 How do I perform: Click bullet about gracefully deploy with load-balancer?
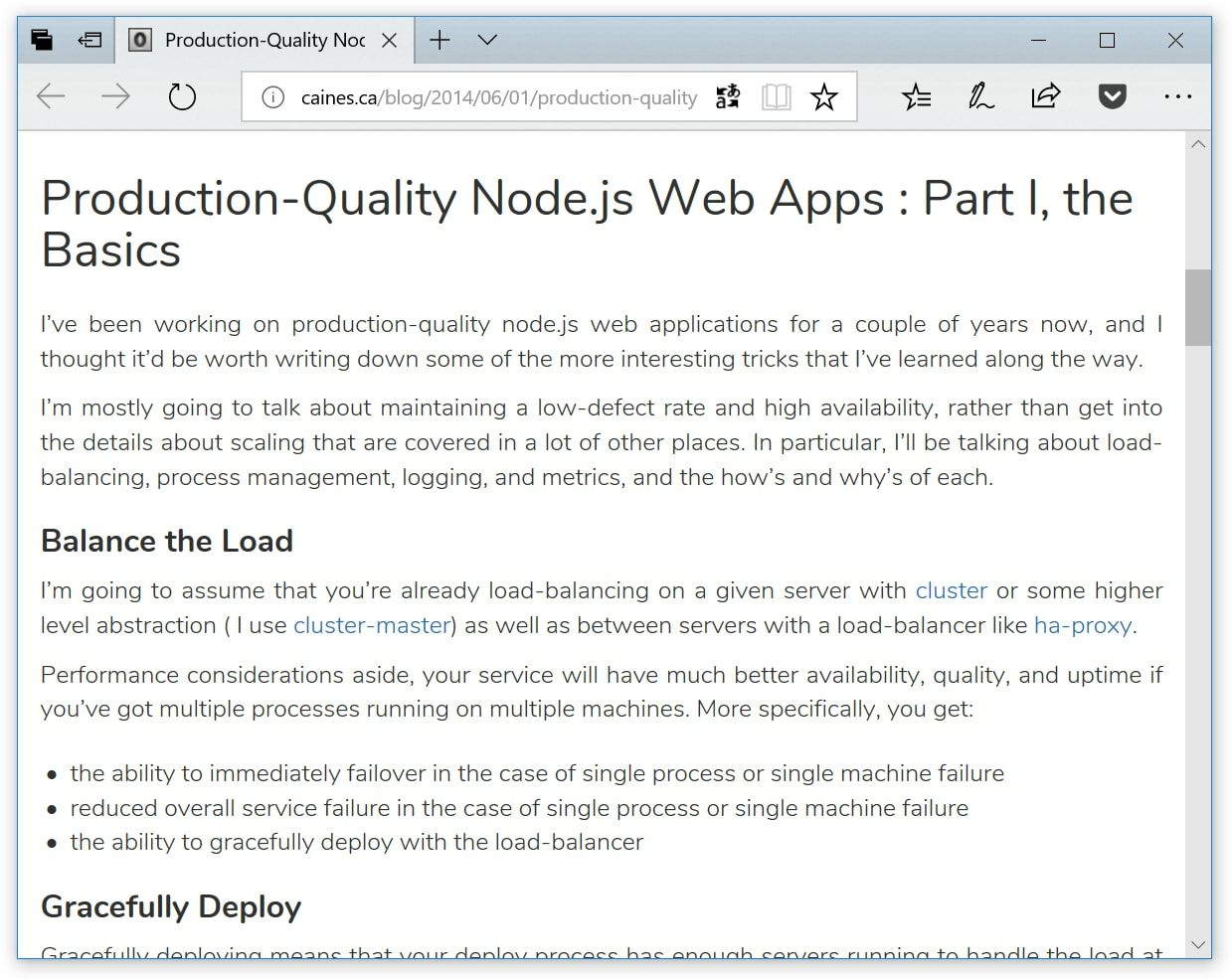pos(357,842)
